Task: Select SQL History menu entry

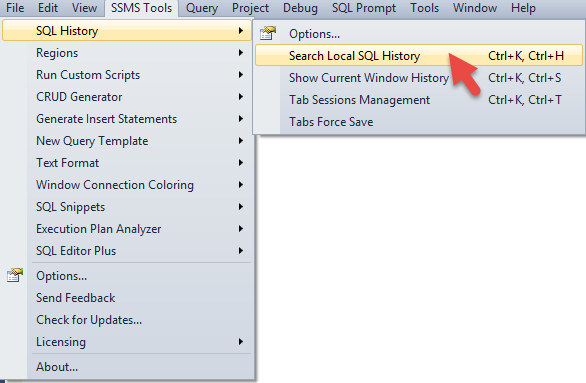Action: [x=127, y=31]
